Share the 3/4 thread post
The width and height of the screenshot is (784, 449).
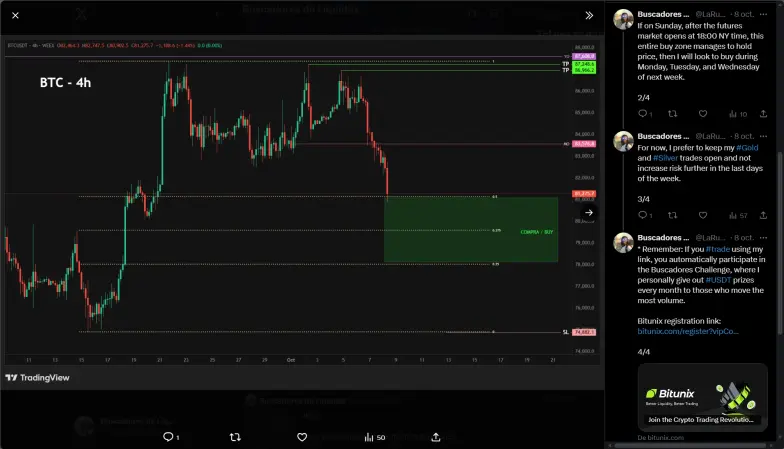click(763, 215)
